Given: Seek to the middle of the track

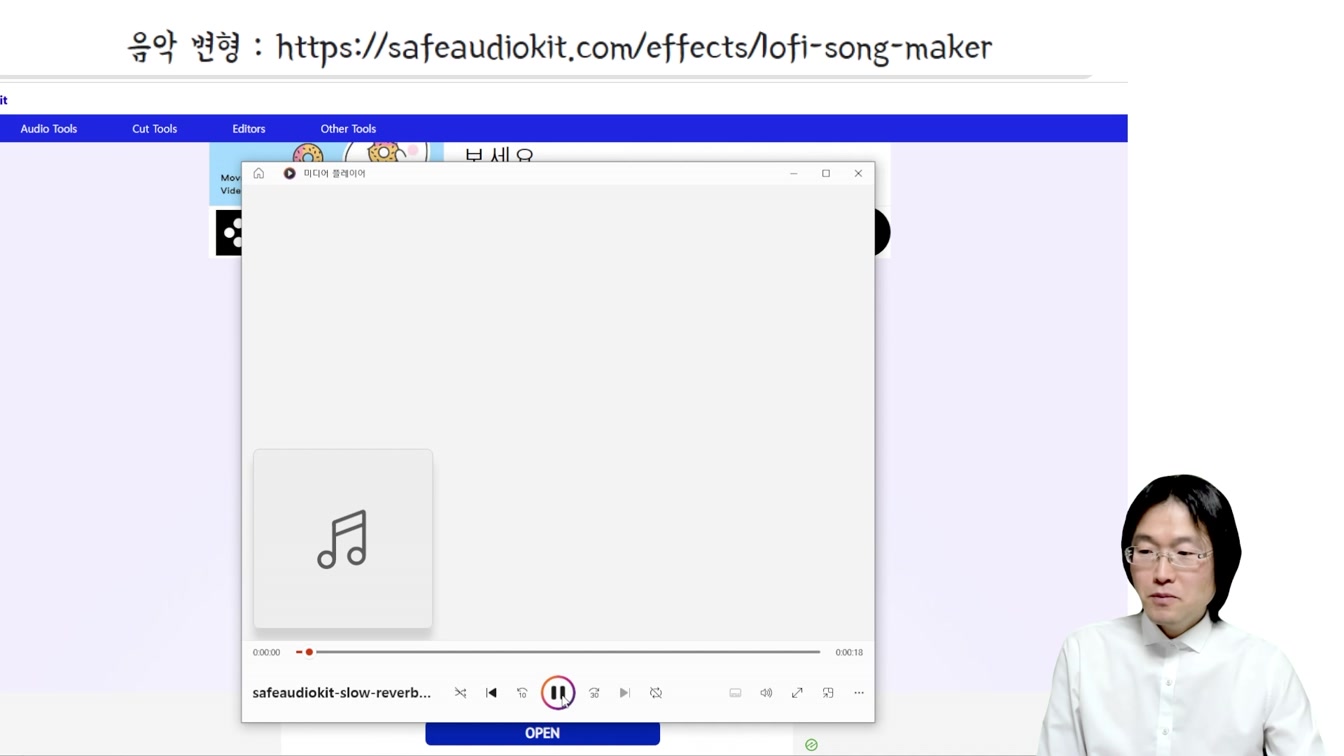Looking at the screenshot, I should [x=558, y=652].
